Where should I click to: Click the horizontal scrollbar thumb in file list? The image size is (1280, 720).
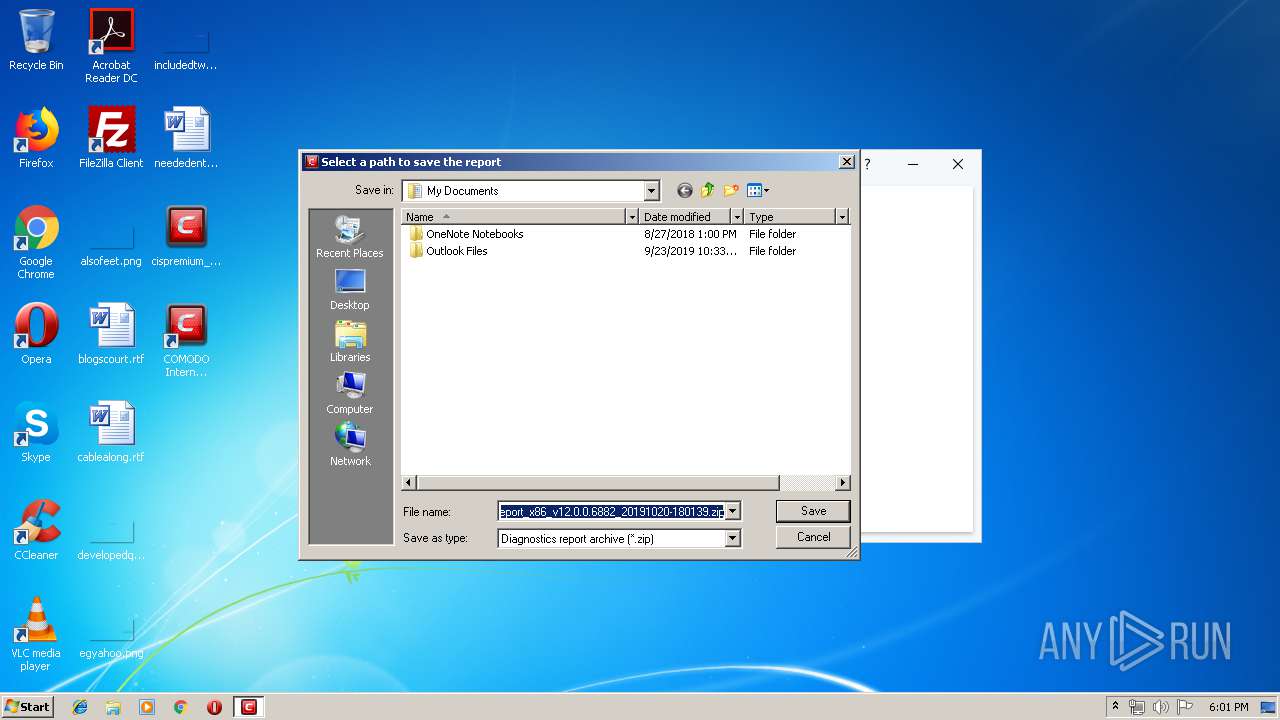click(x=598, y=483)
